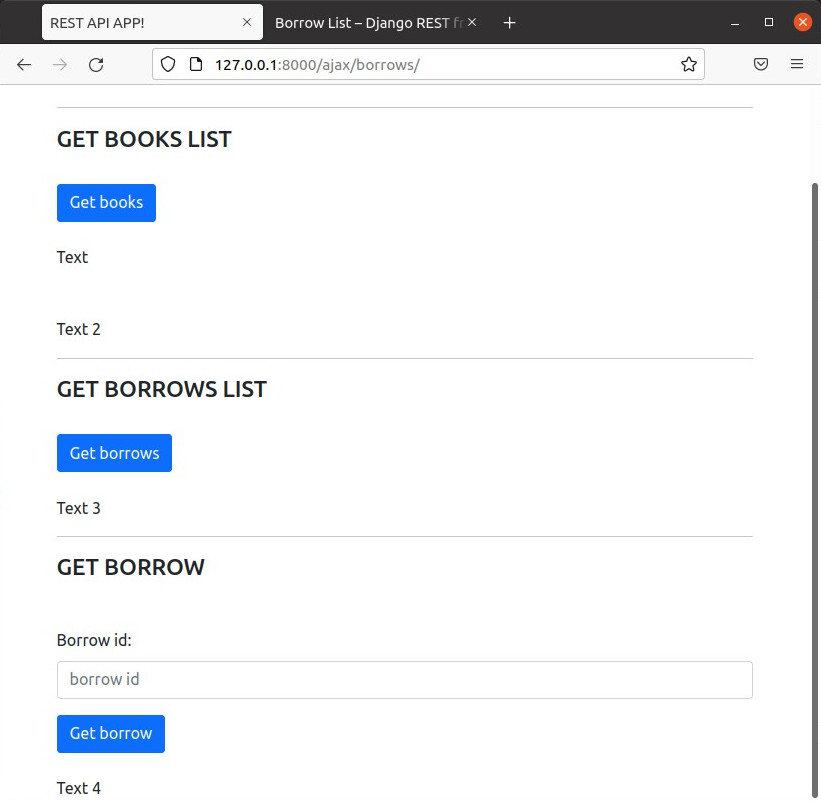Close the REST API APP! tab

click(x=247, y=22)
